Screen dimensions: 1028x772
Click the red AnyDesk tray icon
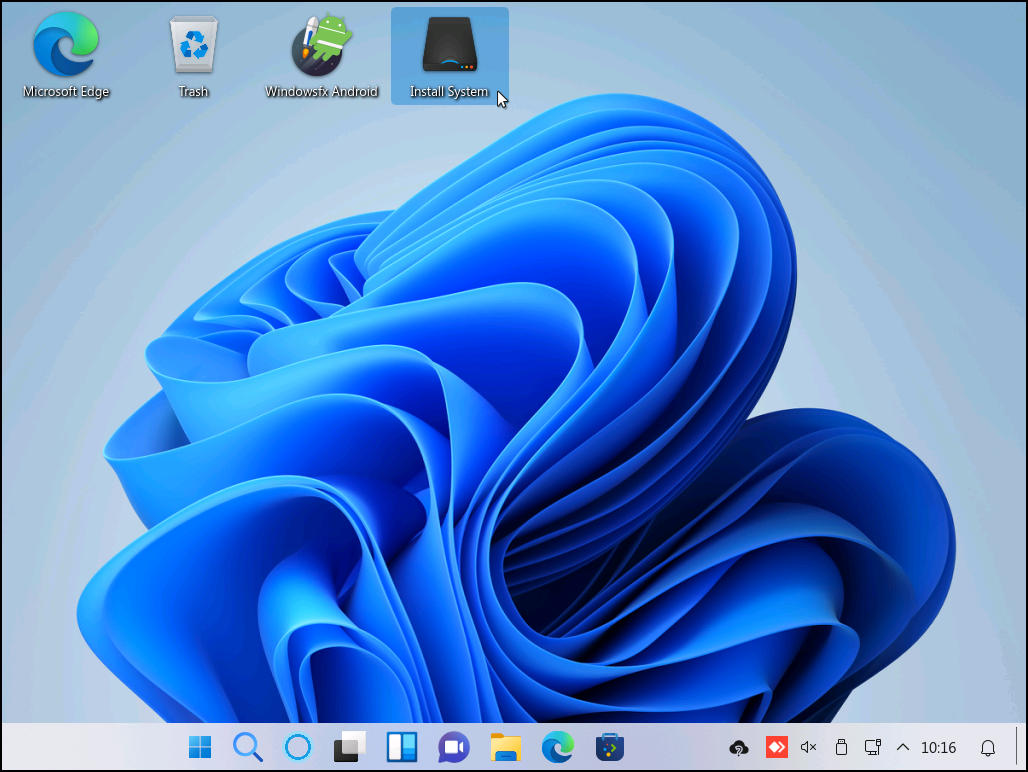777,747
